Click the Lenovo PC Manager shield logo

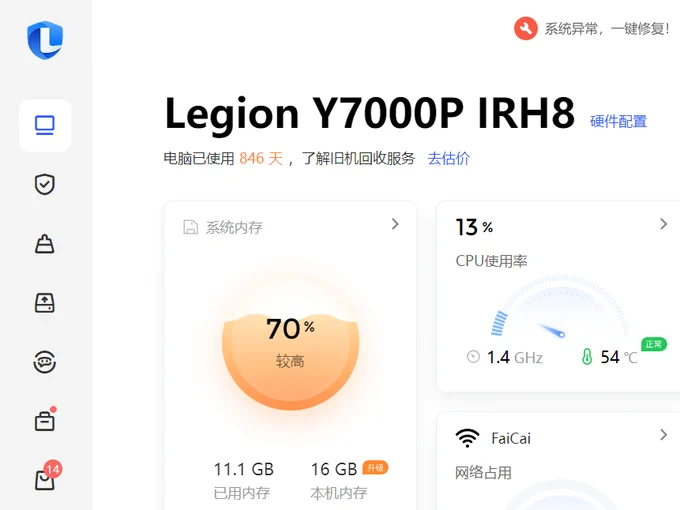click(x=45, y=40)
